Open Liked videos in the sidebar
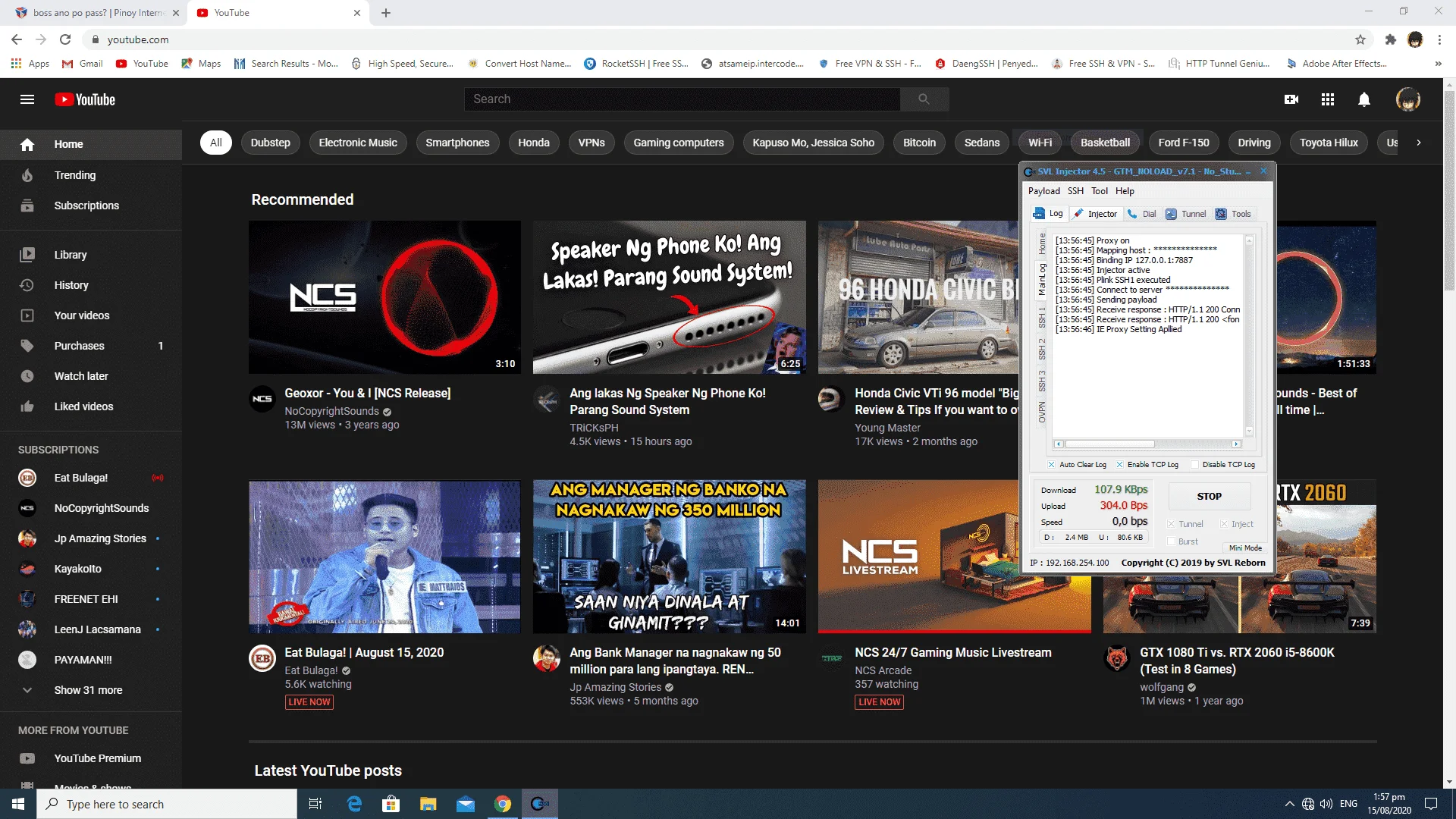Viewport: 1456px width, 819px height. click(x=91, y=406)
